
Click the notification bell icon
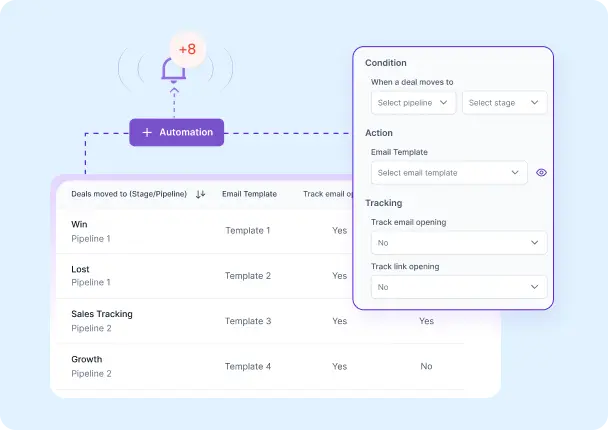click(175, 70)
